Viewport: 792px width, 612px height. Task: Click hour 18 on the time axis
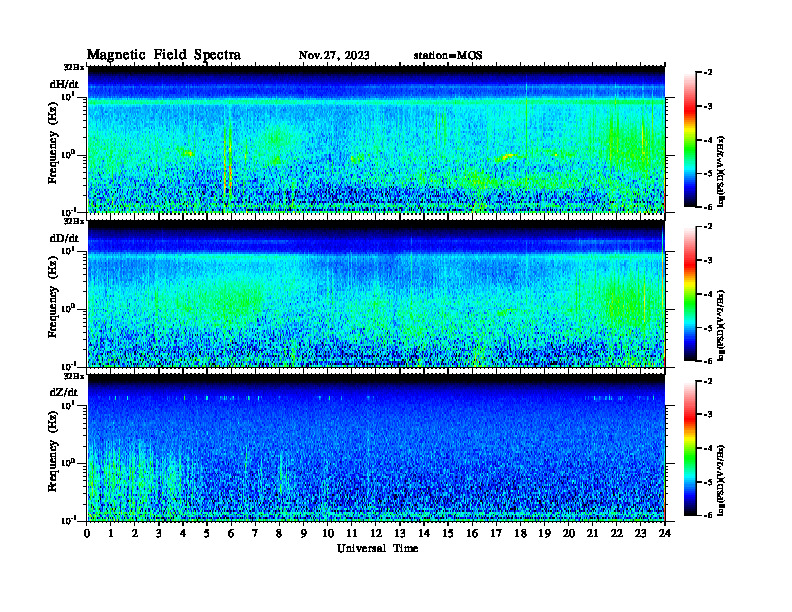[520, 534]
